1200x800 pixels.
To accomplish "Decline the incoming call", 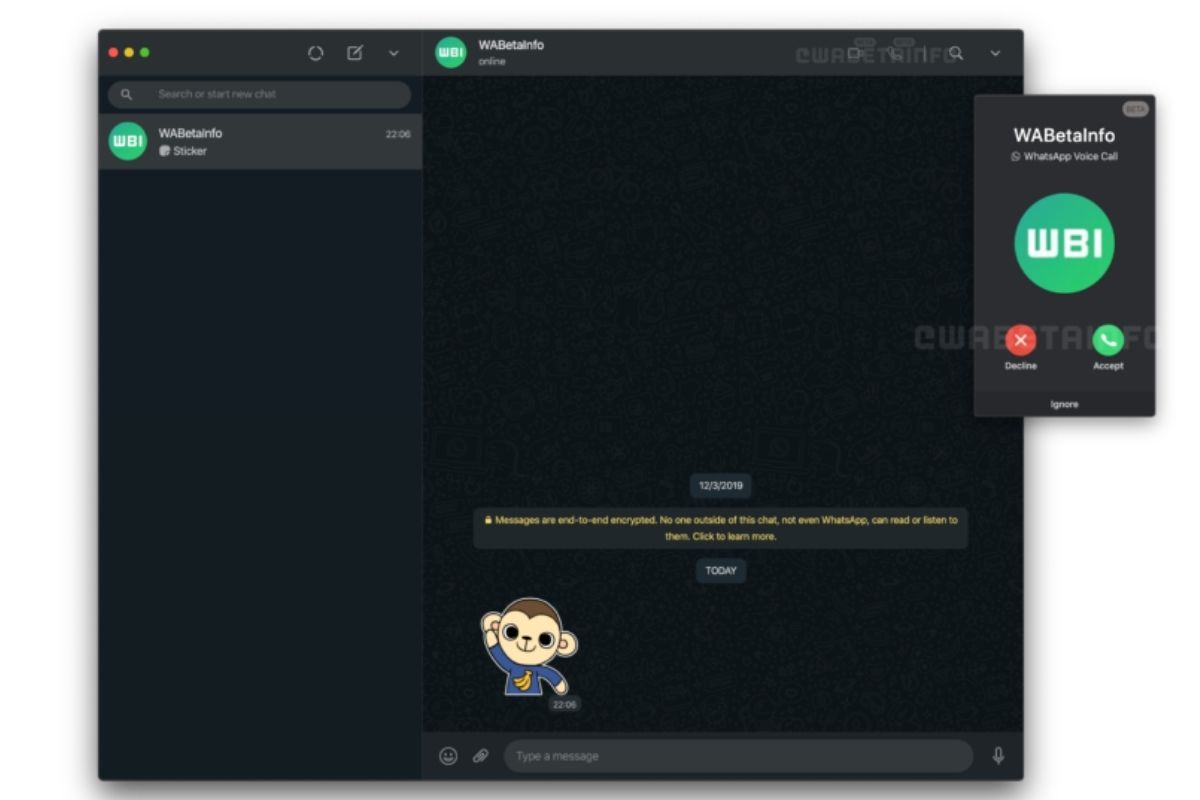I will 1021,341.
